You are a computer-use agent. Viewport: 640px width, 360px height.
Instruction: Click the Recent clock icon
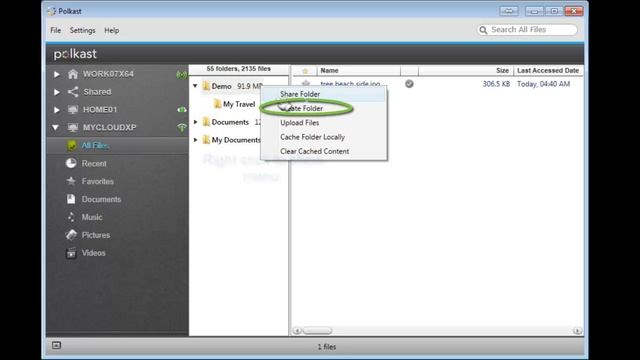point(71,163)
